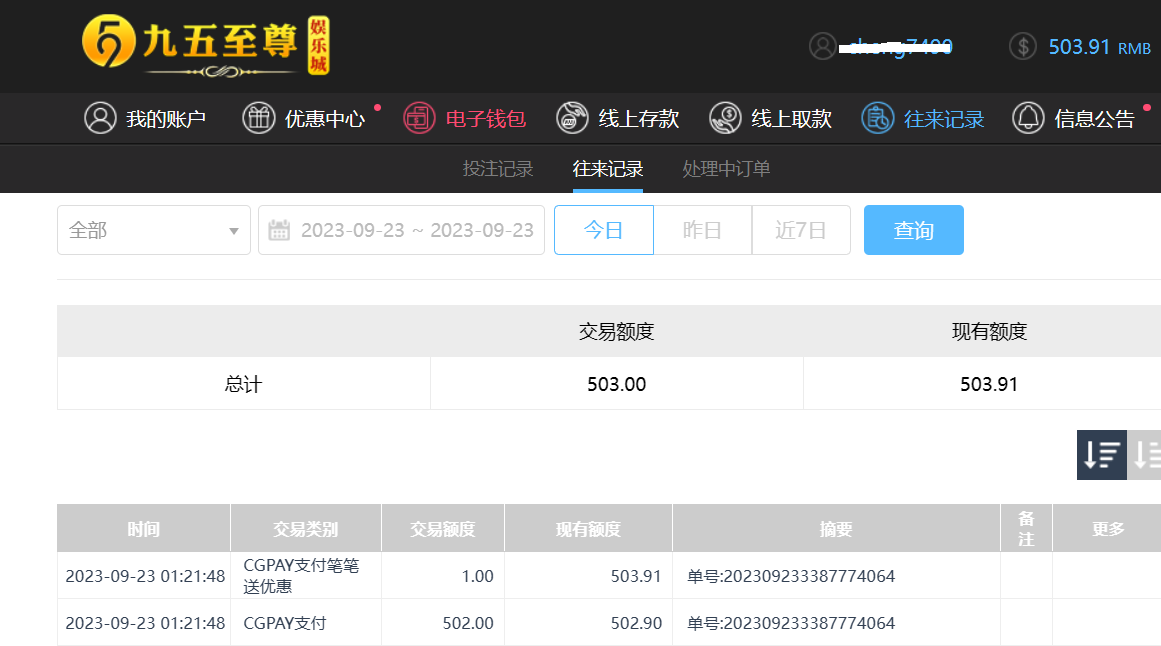Open the date range picker field
This screenshot has height=646, width=1161.
point(401,230)
